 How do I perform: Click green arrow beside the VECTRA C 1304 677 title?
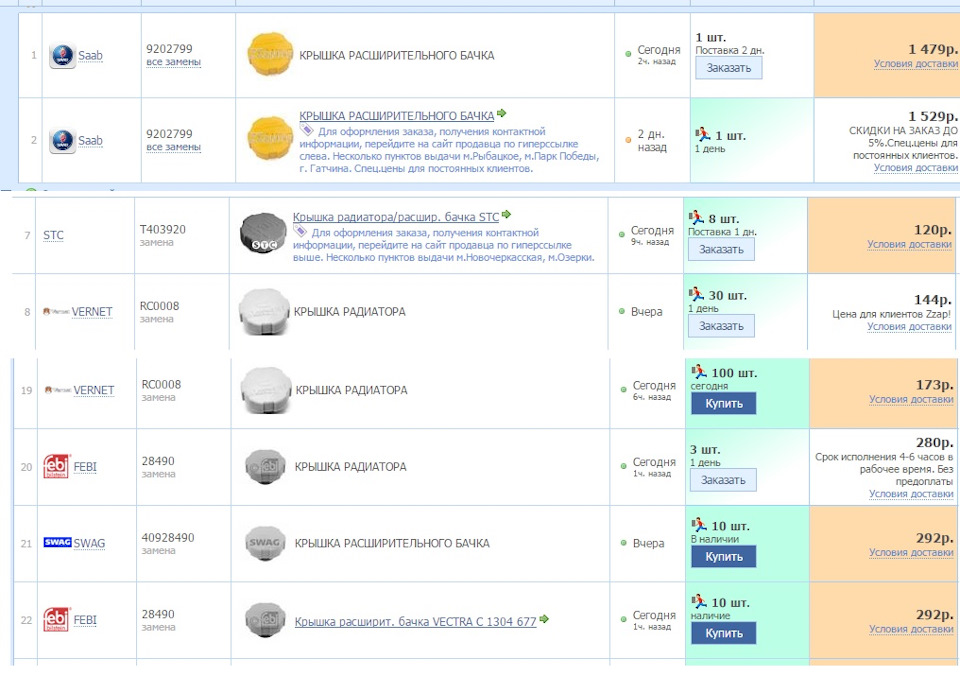click(x=544, y=620)
